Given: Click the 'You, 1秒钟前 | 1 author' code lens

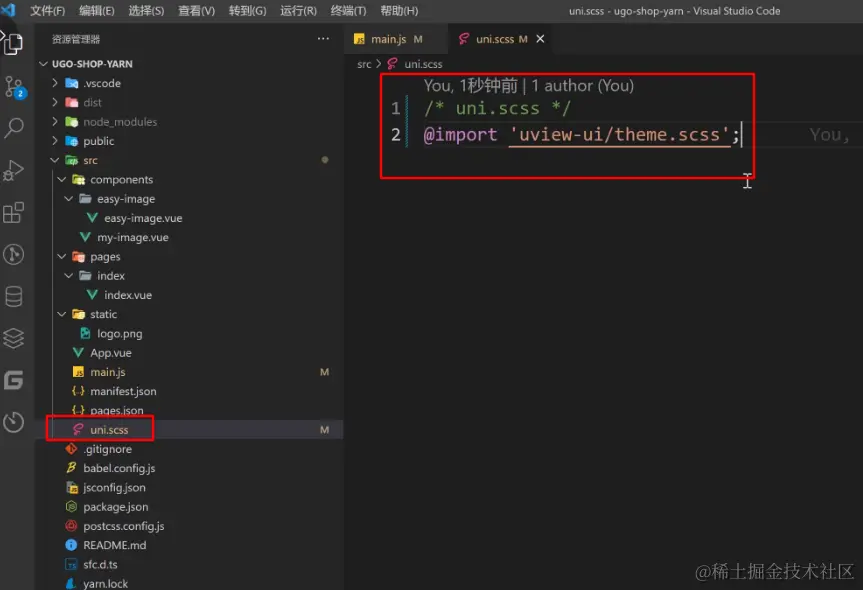Looking at the screenshot, I should point(528,86).
